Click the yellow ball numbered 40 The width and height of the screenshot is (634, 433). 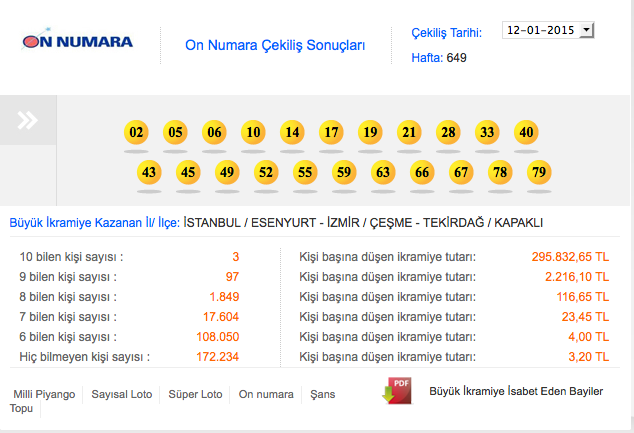[x=526, y=132]
